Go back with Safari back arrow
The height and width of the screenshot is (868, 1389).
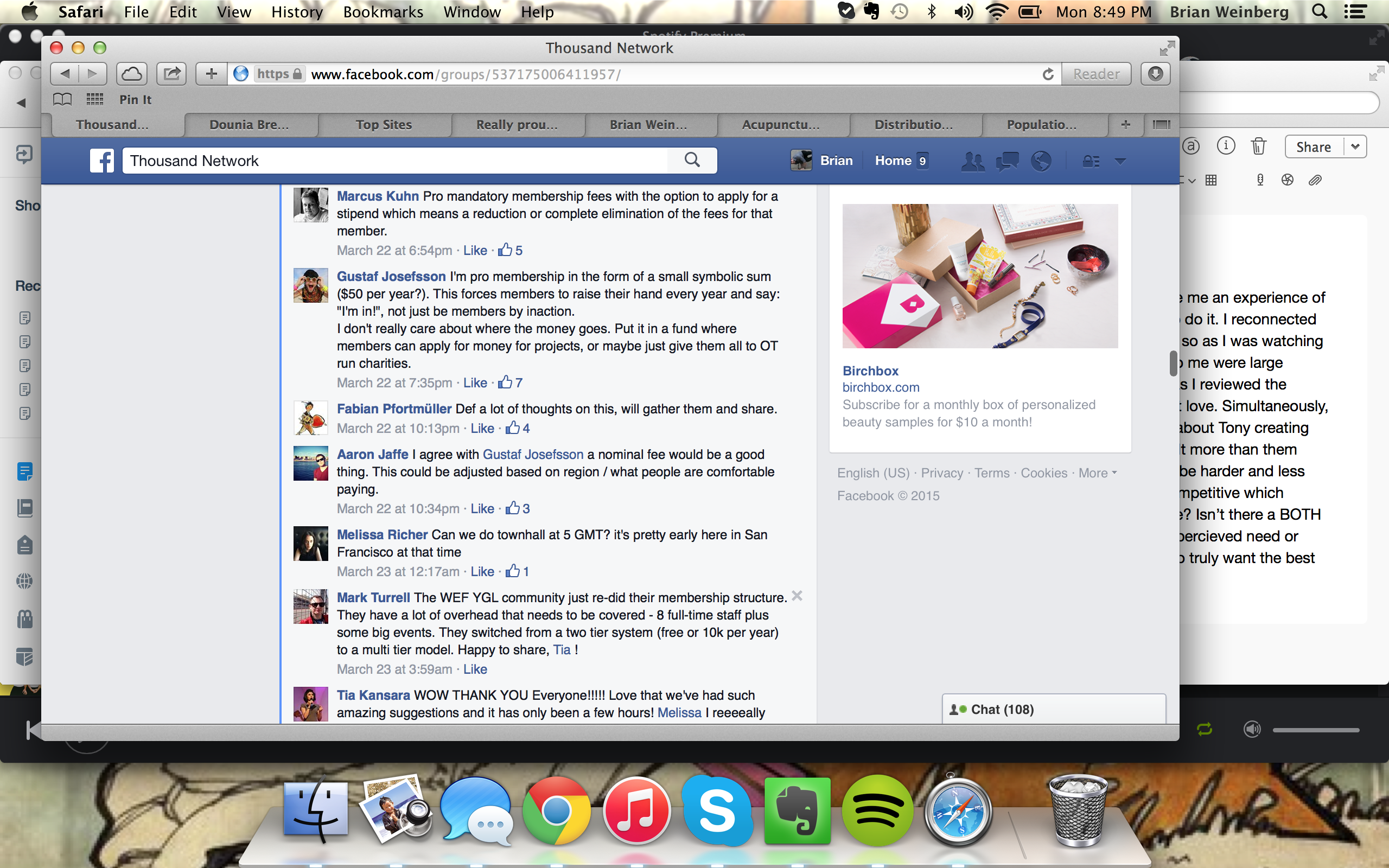click(65, 74)
